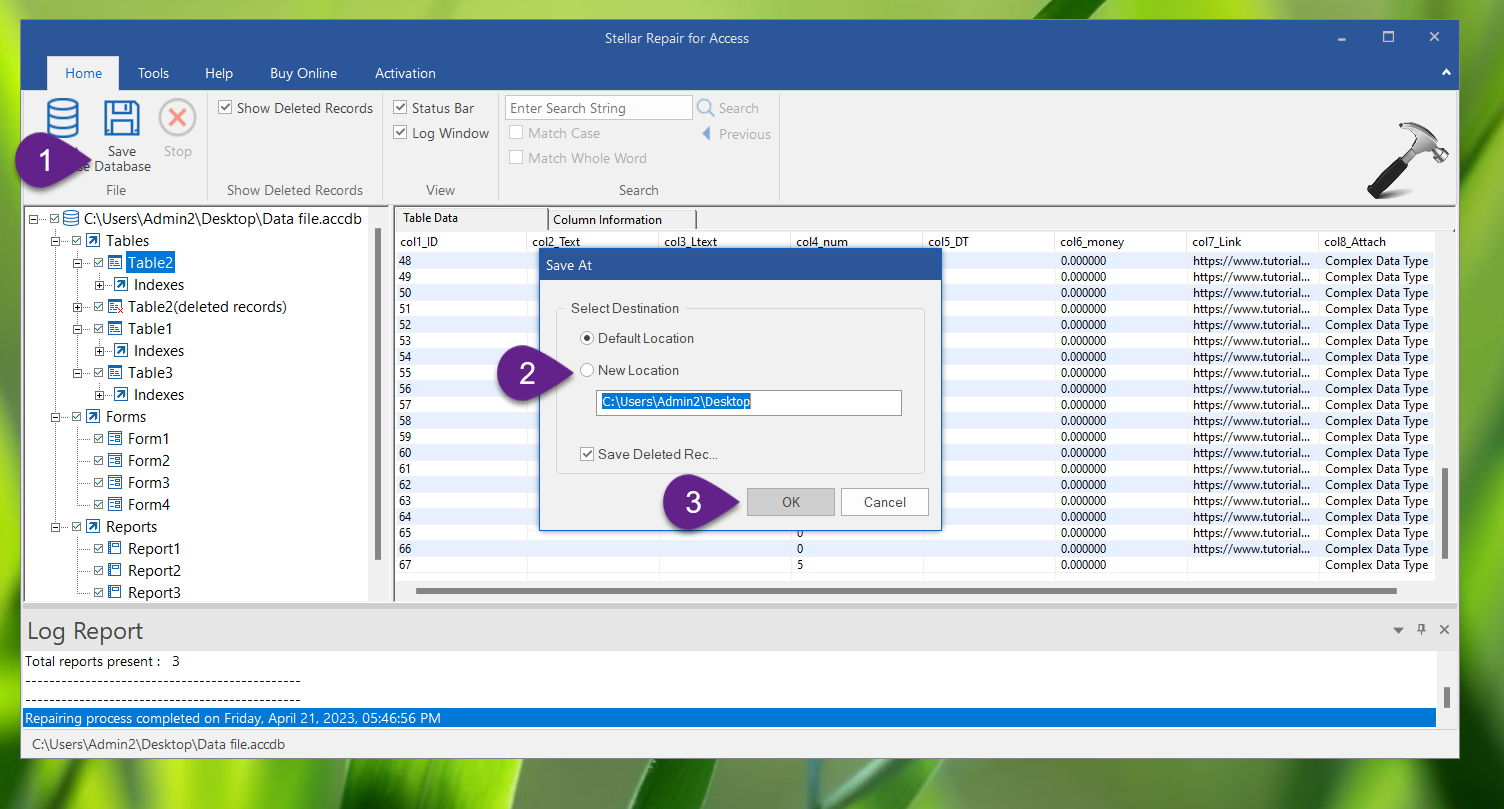The image size is (1504, 809).
Task: Switch to the Column Information tab
Action: click(x=607, y=220)
